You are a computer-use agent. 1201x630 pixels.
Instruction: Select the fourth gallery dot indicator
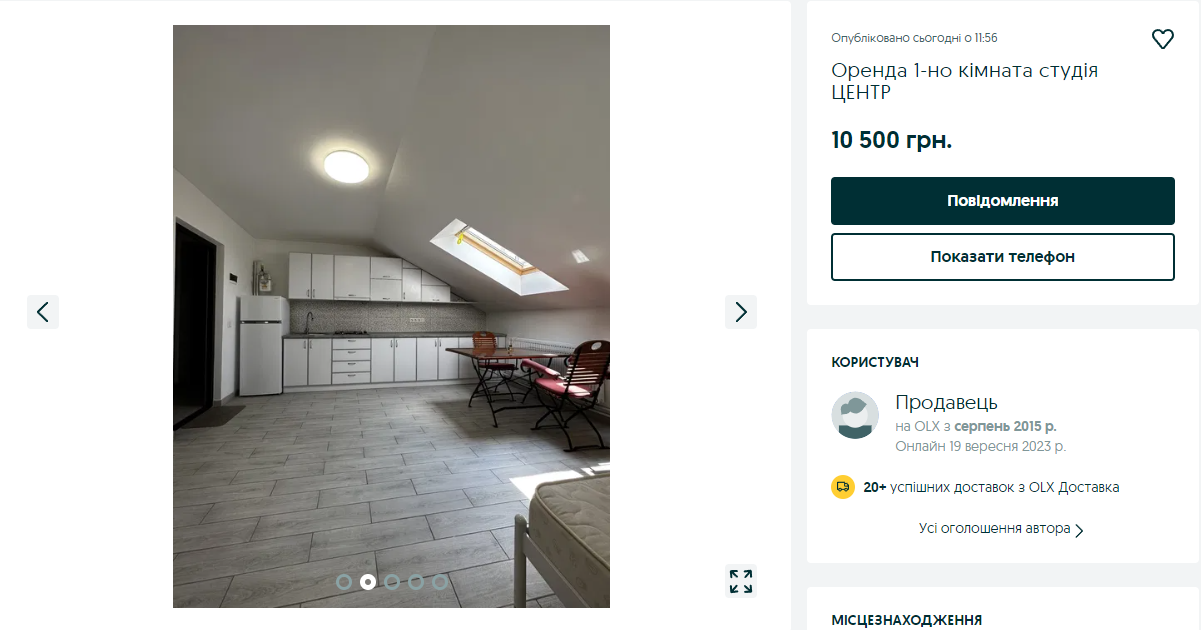pyautogui.click(x=416, y=581)
